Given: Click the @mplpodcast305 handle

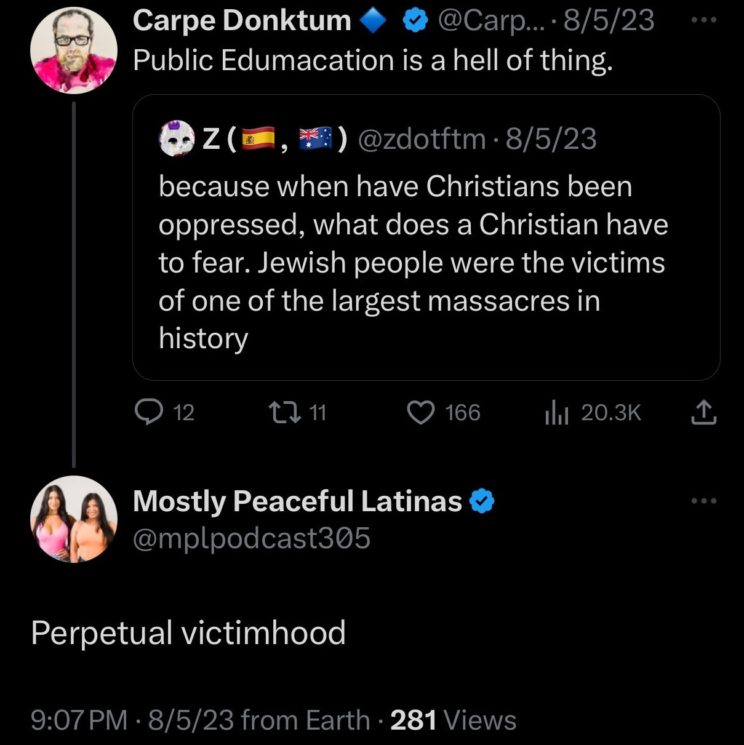Looking at the screenshot, I should point(252,538).
